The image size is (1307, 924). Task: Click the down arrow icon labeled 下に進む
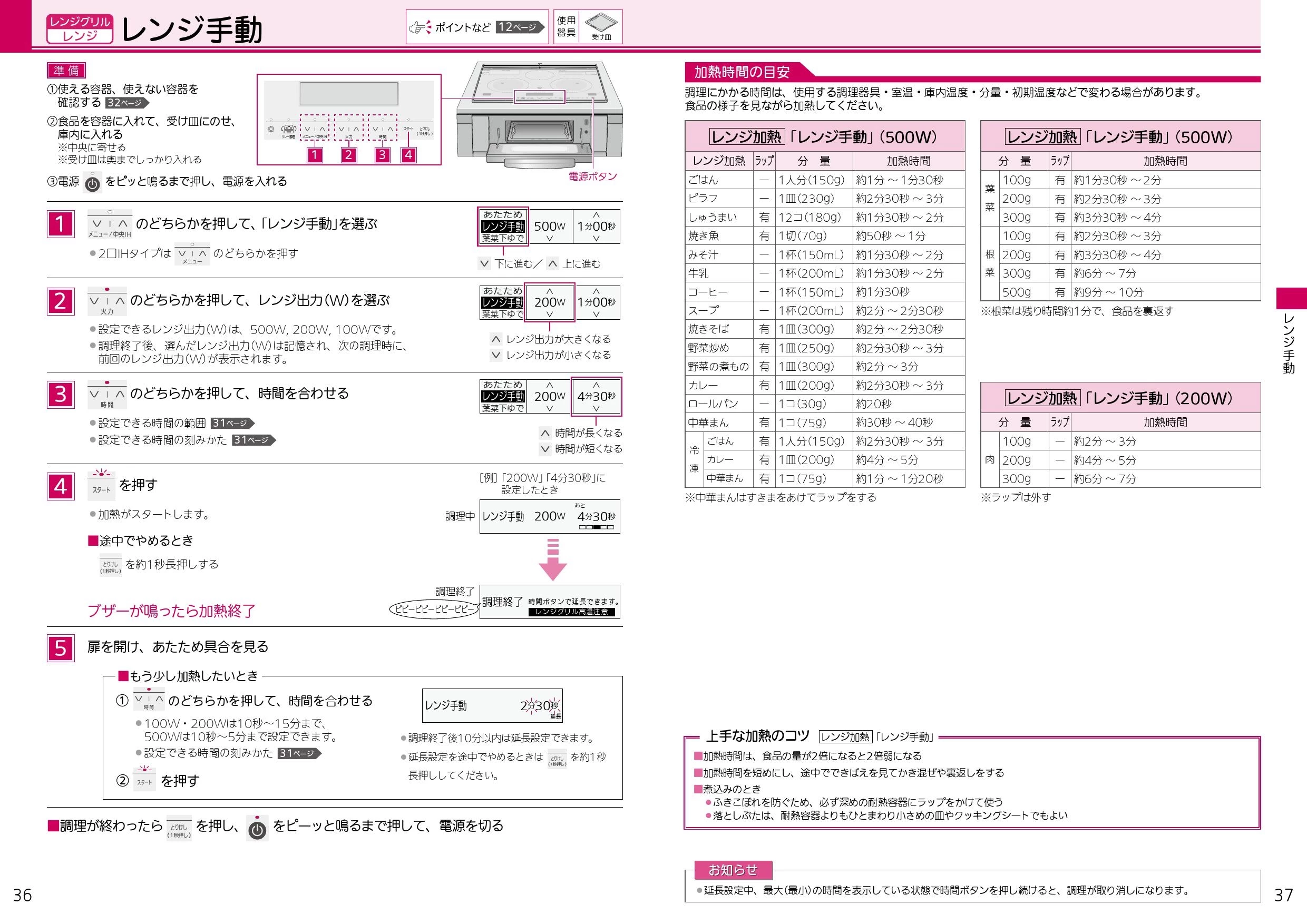pyautogui.click(x=484, y=263)
